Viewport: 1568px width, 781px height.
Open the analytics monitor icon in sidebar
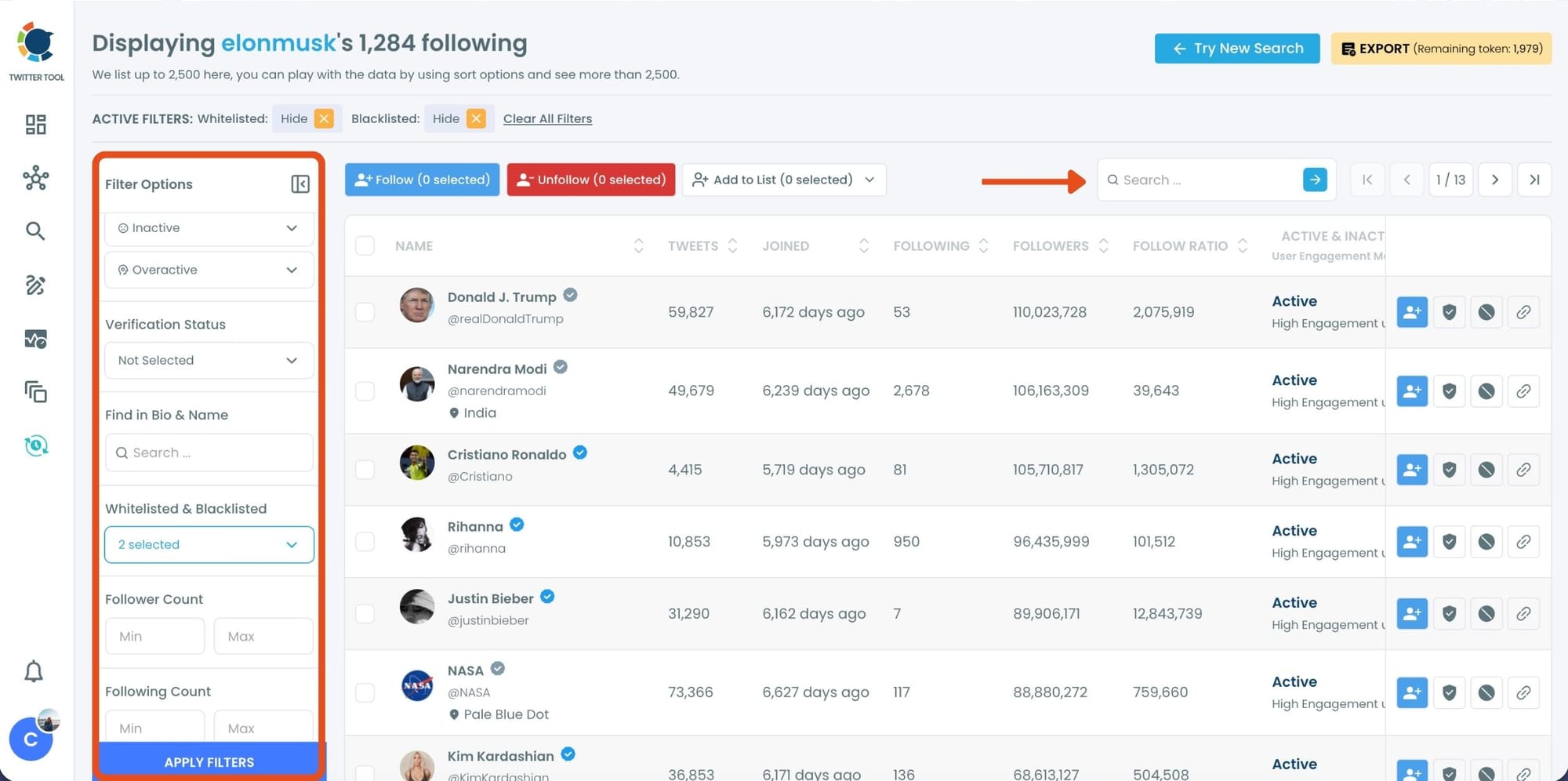click(x=35, y=339)
